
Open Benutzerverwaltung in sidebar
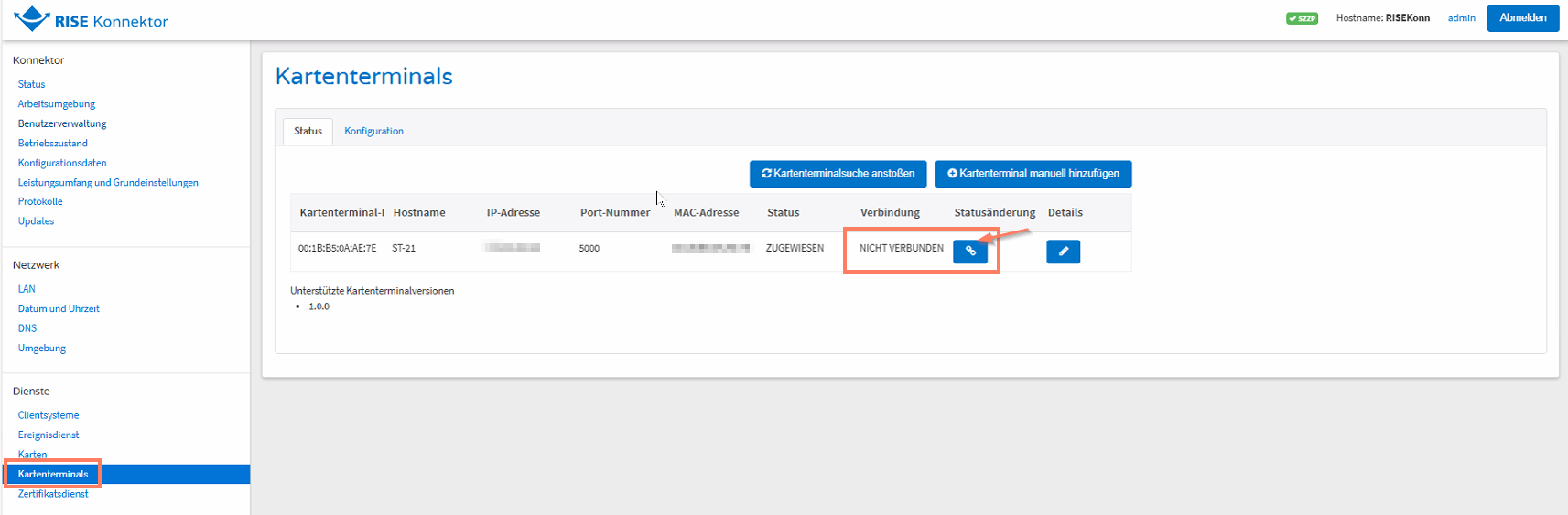pos(62,123)
